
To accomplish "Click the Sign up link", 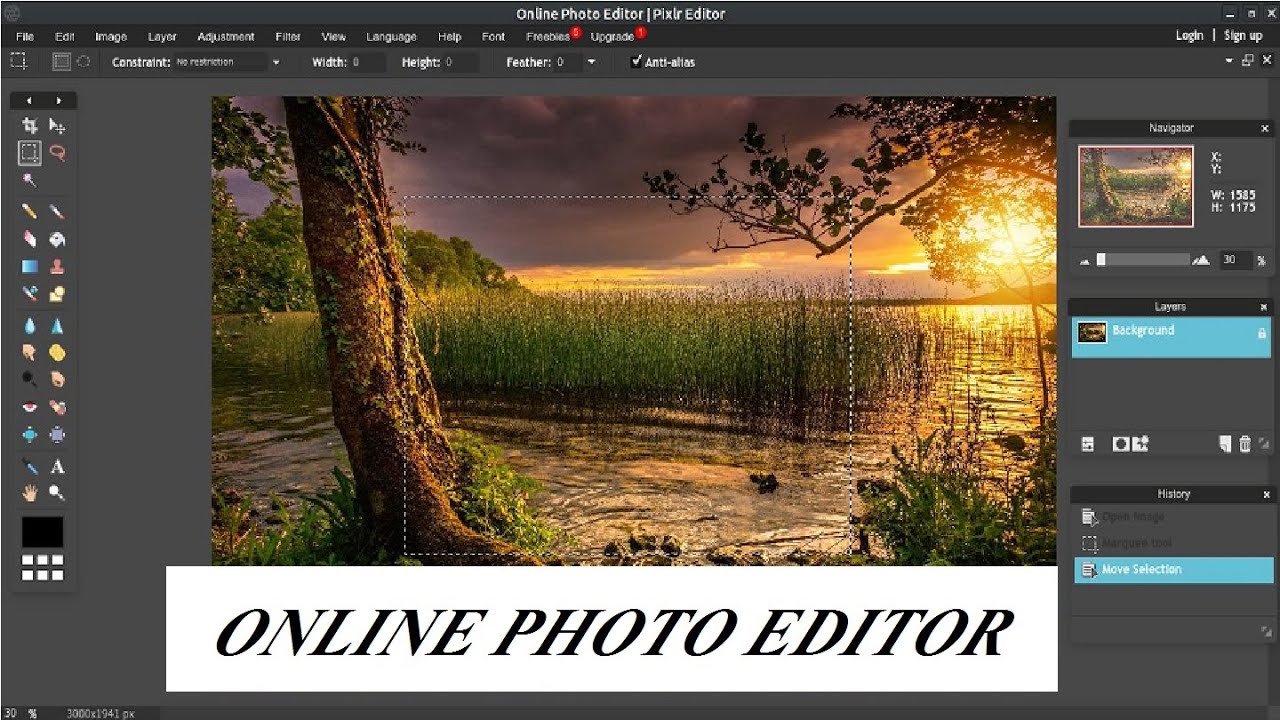I will [1243, 35].
